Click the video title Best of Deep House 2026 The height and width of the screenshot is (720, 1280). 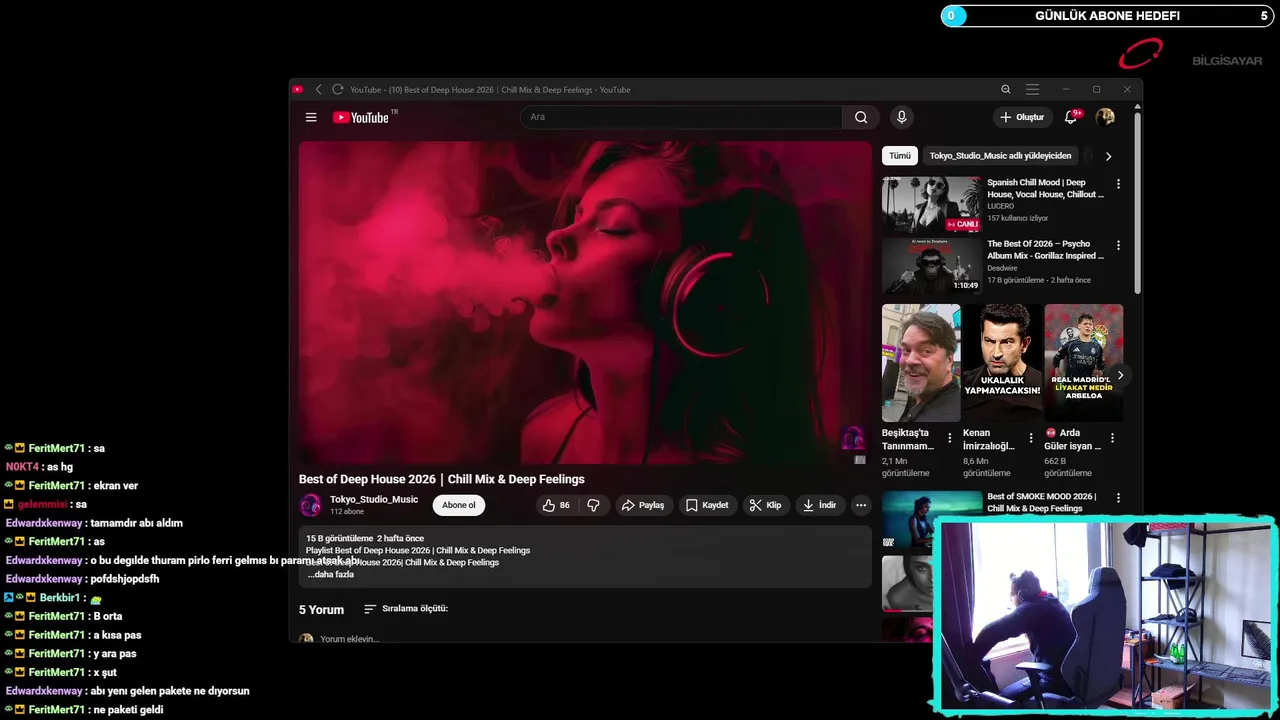pos(441,480)
